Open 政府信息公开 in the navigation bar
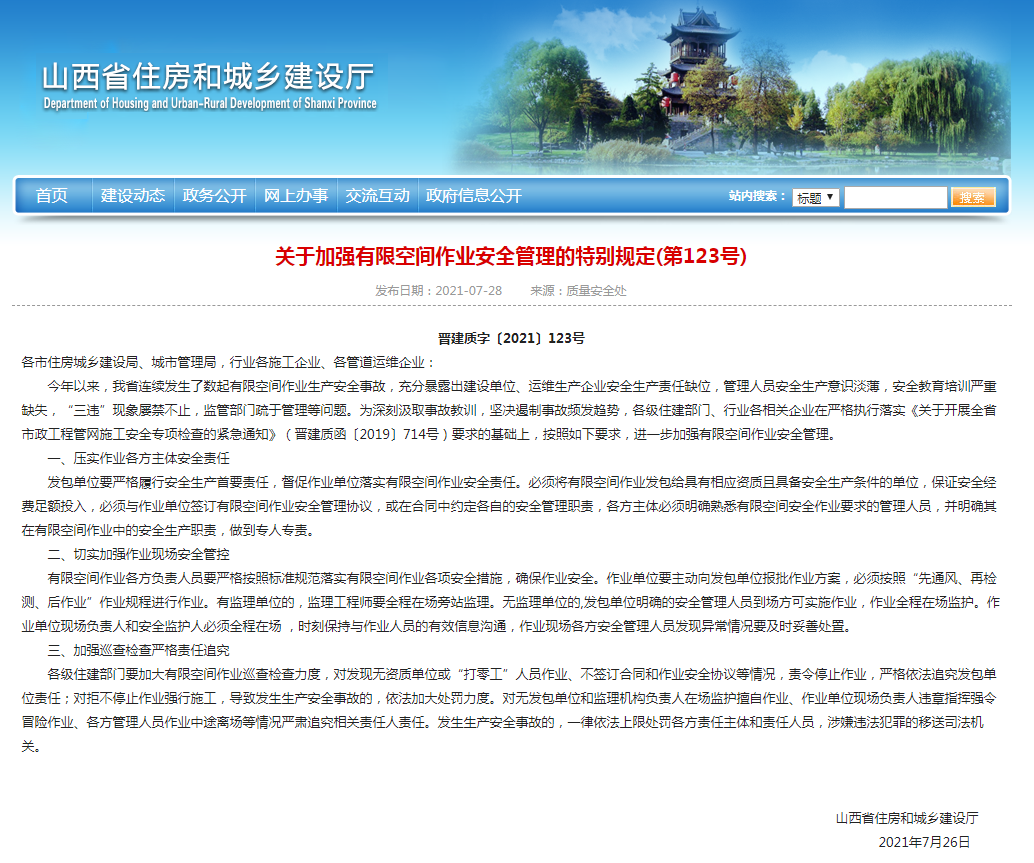Image resolution: width=1034 pixels, height=863 pixels. pyautogui.click(x=474, y=196)
